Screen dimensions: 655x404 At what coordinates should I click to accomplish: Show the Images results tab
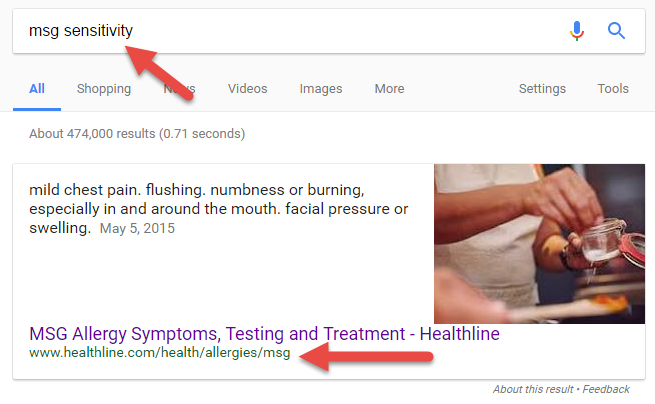click(321, 89)
